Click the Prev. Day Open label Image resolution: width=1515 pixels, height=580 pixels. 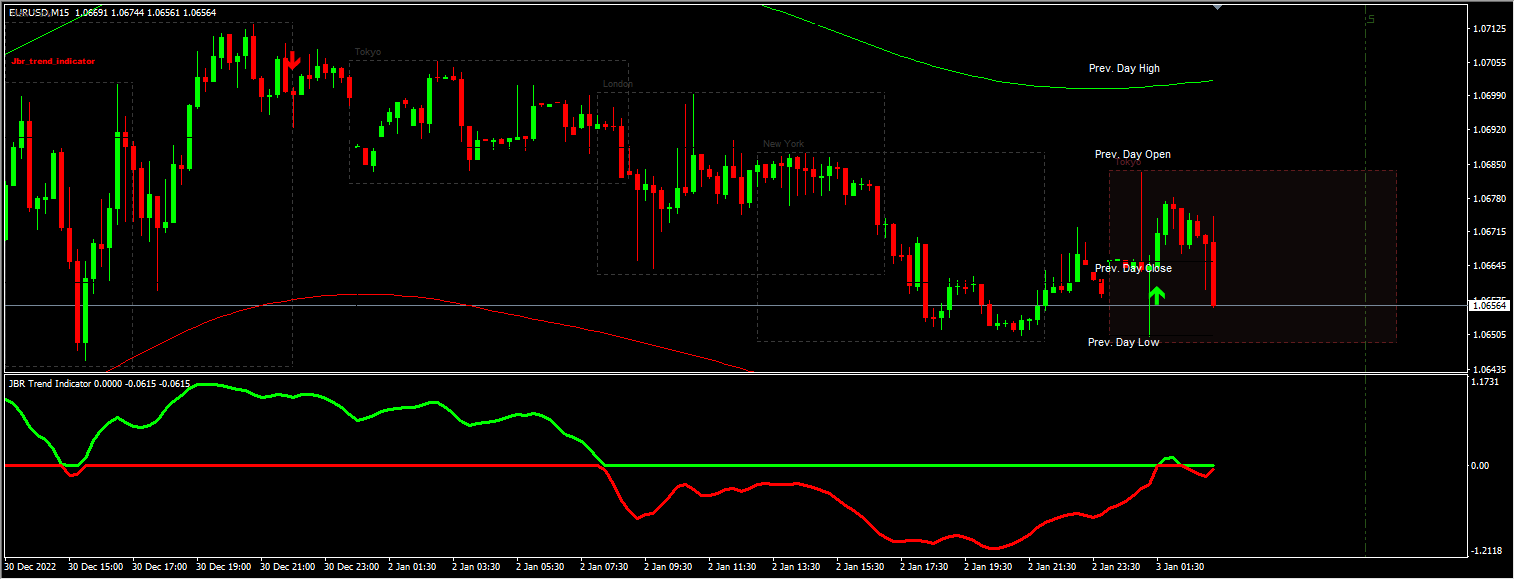(x=1133, y=154)
